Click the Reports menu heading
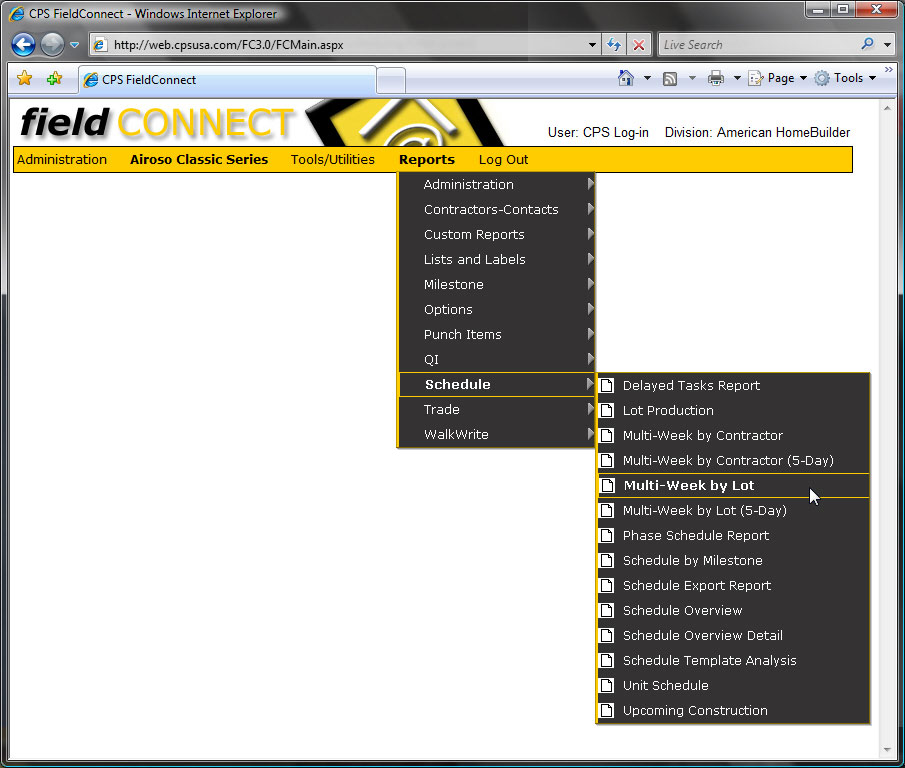This screenshot has width=905, height=768. 427,160
